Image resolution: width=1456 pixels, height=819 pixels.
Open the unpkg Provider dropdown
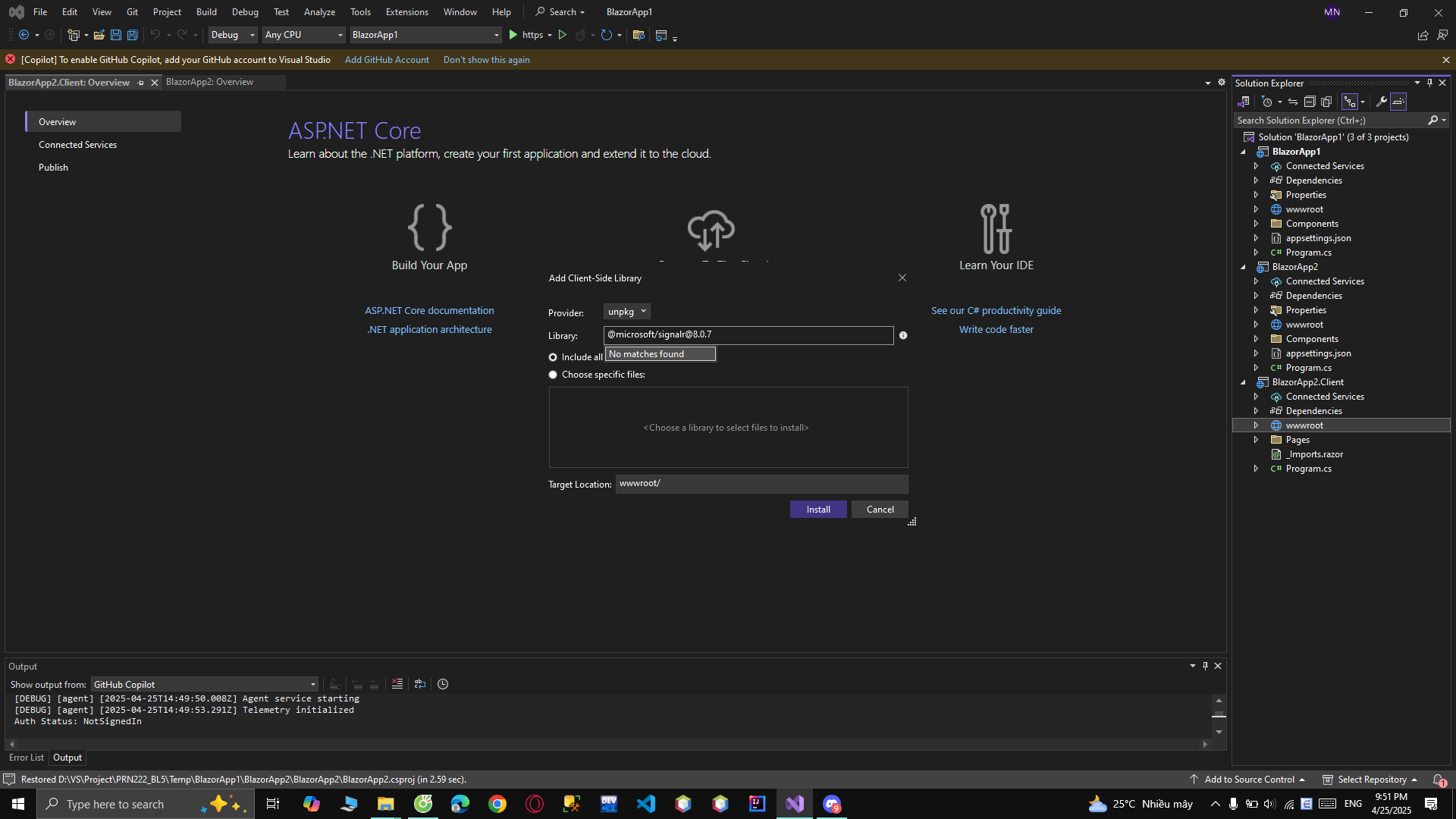(x=627, y=312)
